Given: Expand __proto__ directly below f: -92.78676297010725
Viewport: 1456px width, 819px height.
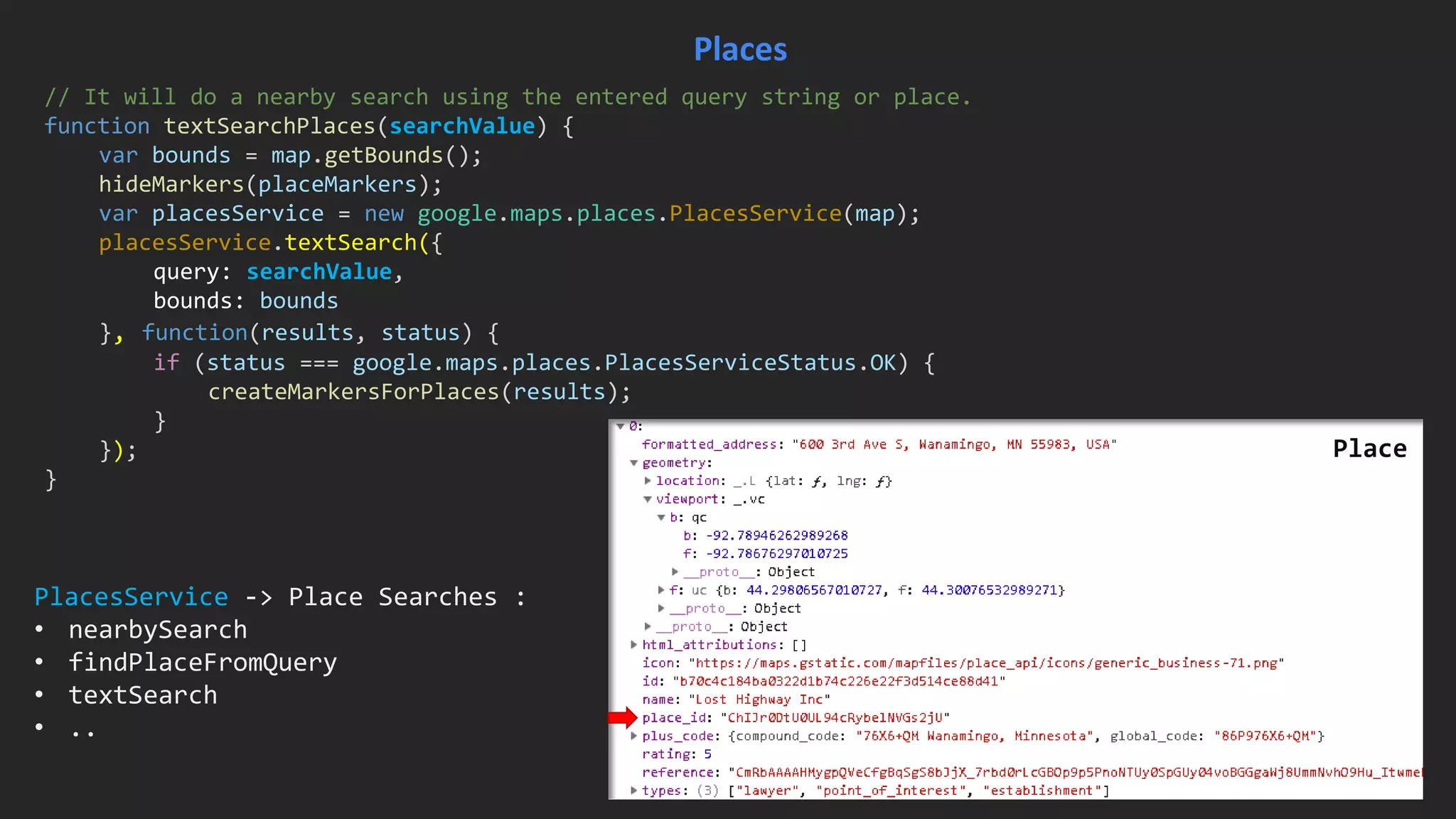Looking at the screenshot, I should (675, 572).
